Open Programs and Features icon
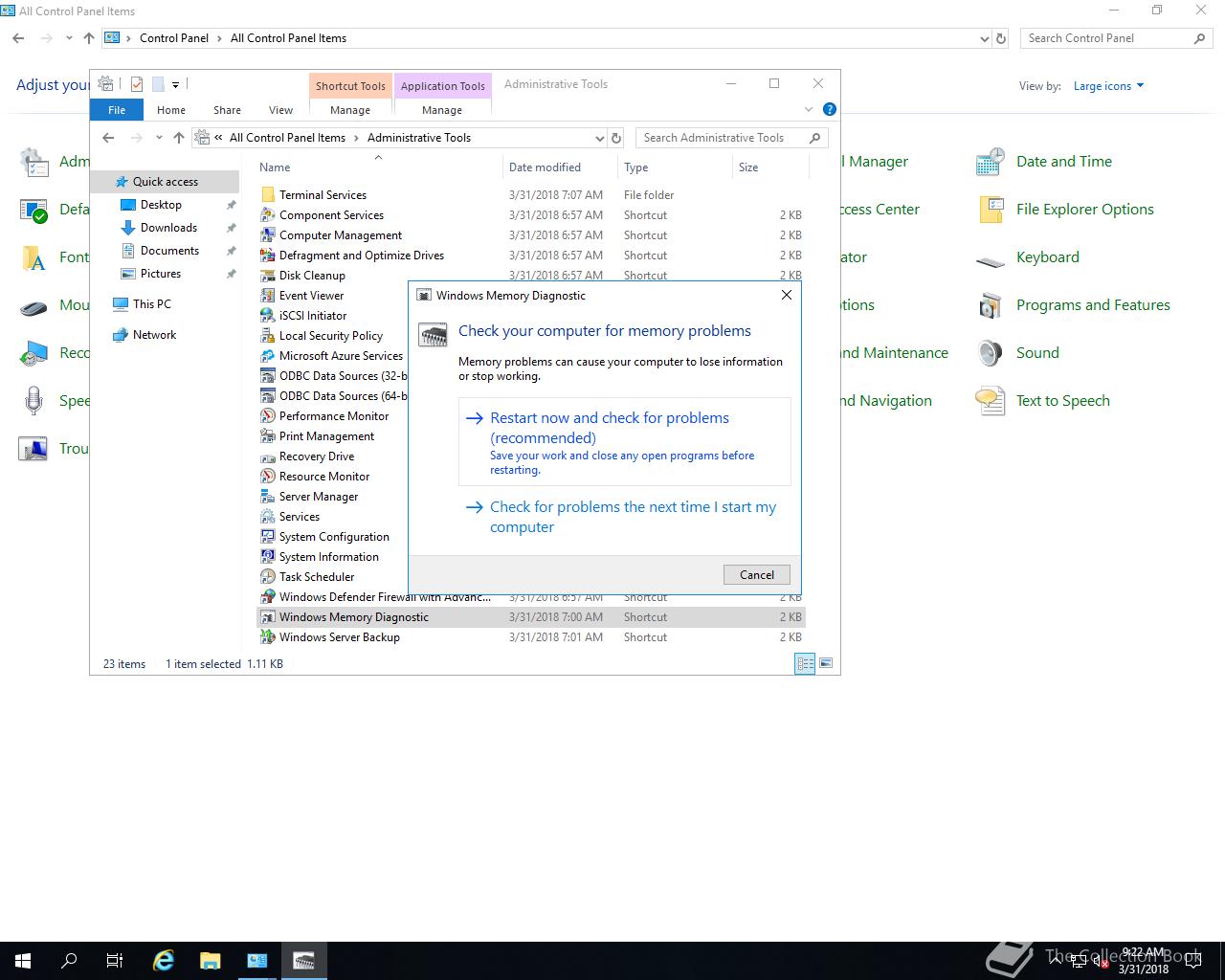Viewport: 1225px width, 980px height. 991,305
